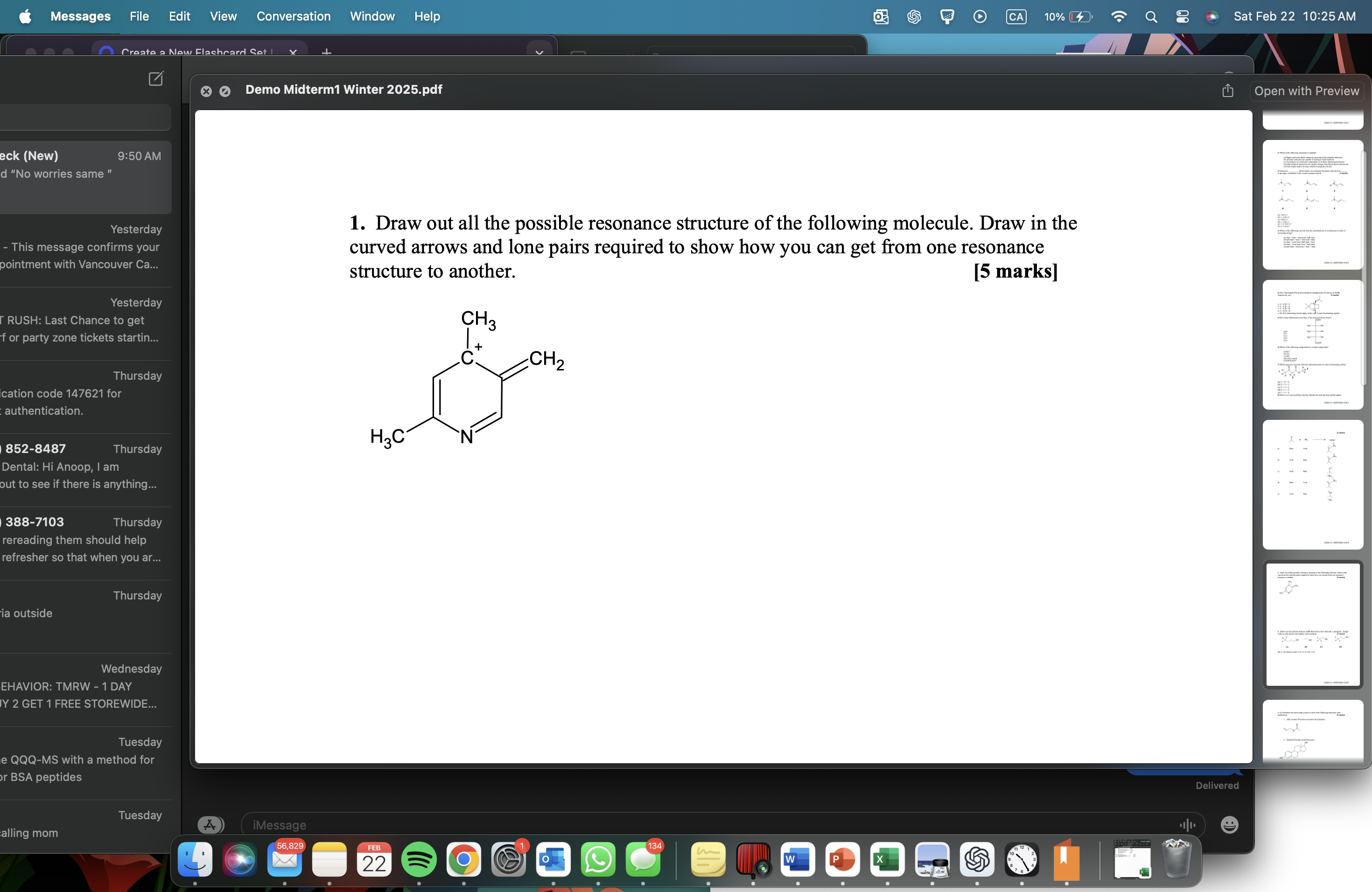Start an audio message with the waveform icon
This screenshot has width=1372, height=892.
[1188, 825]
